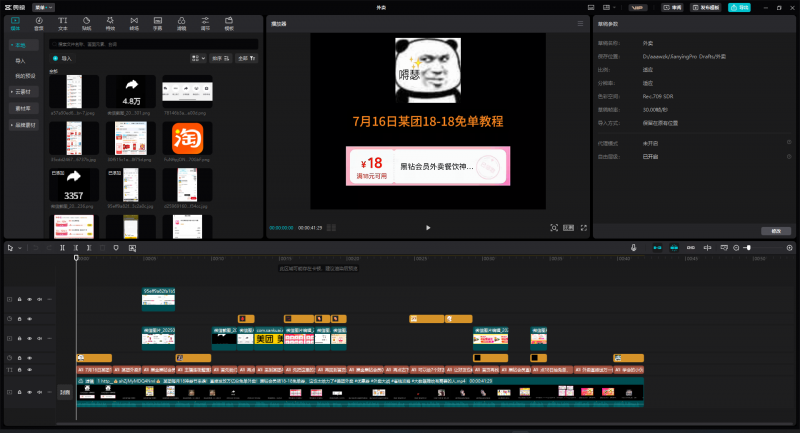Open the 贴纸 (Stickers) panel
Screen dimensions: 800x433
(x=86, y=20)
